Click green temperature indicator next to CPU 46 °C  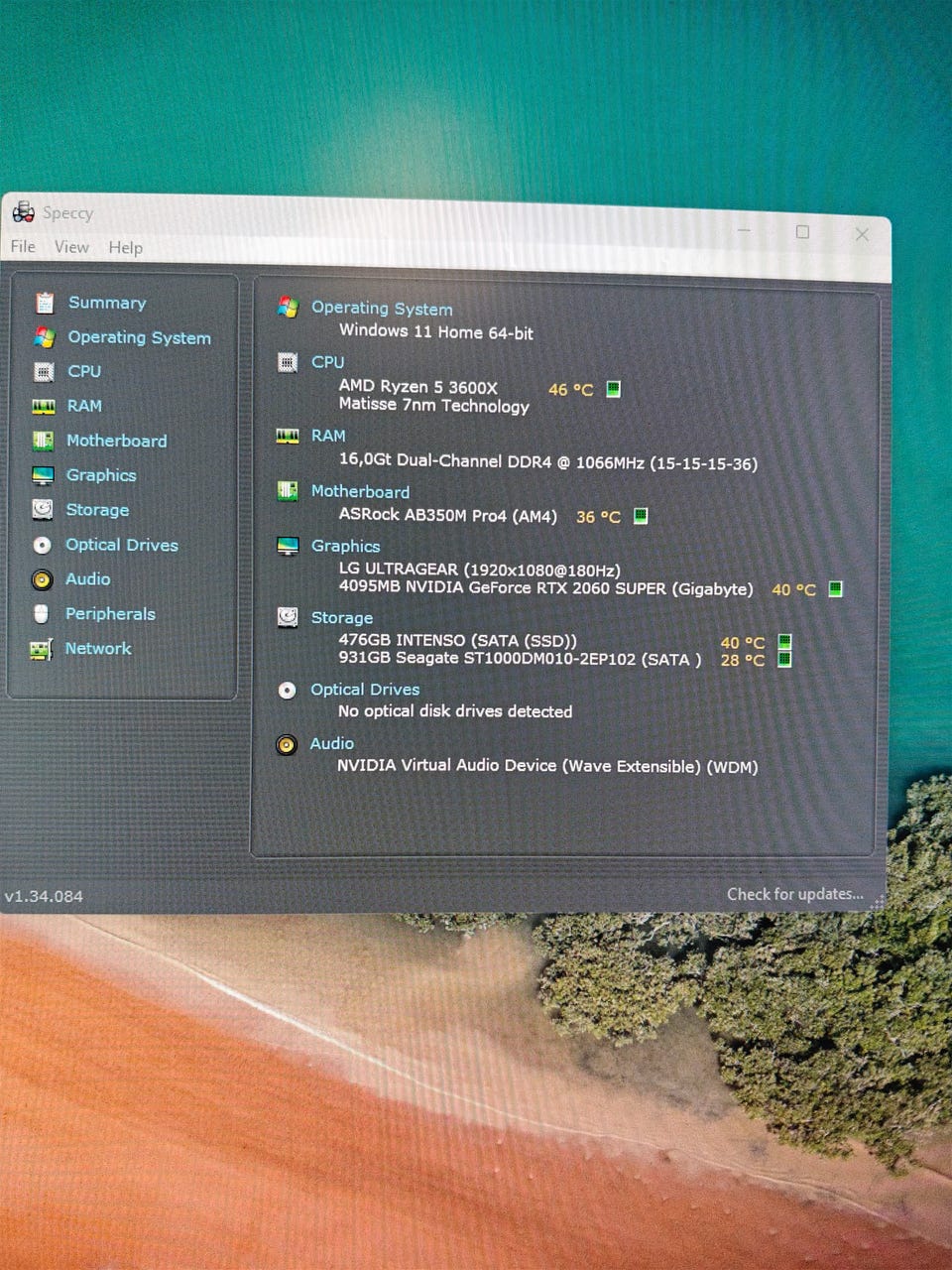click(x=613, y=389)
